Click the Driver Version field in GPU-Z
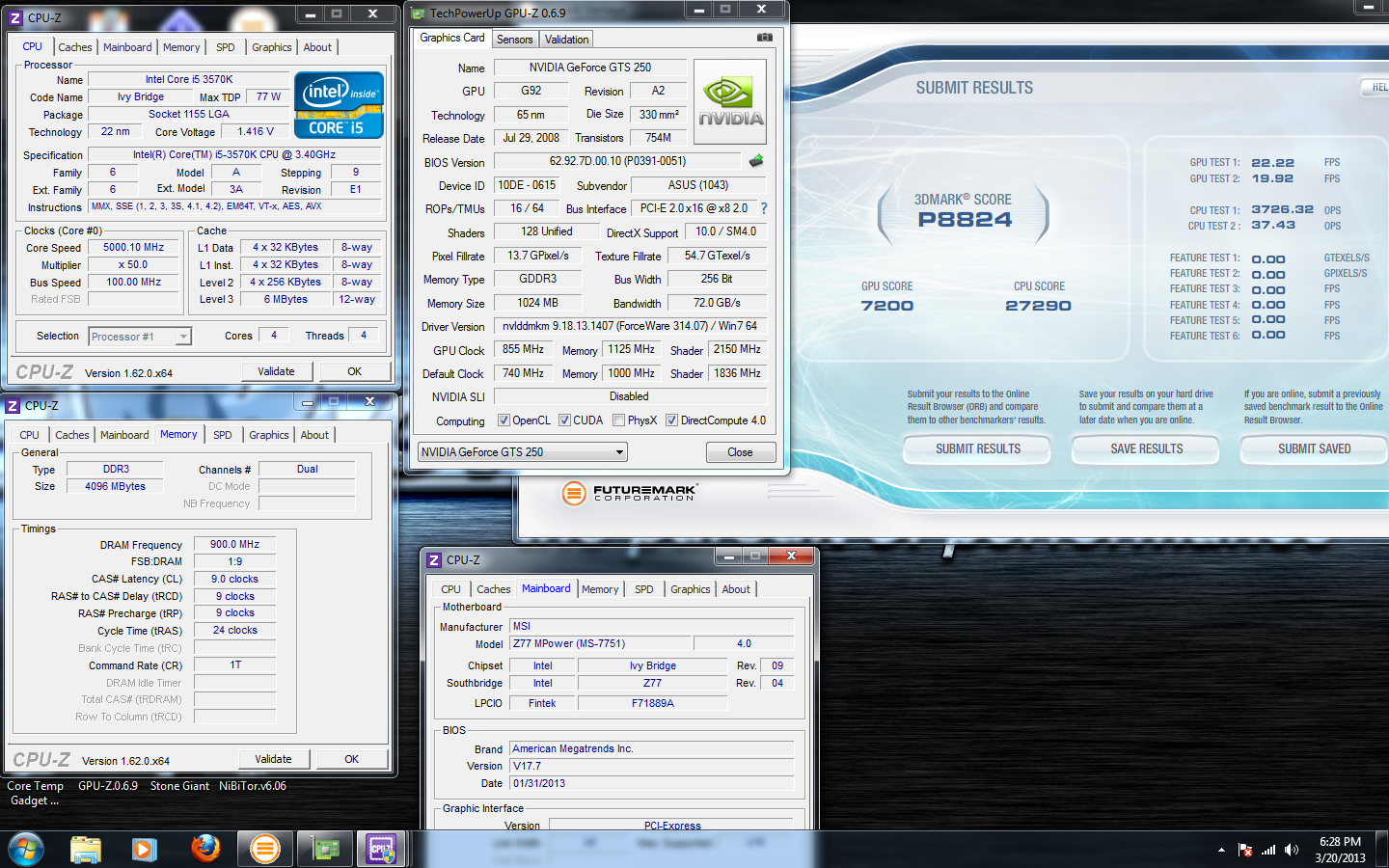This screenshot has width=1389, height=868. pyautogui.click(x=630, y=326)
